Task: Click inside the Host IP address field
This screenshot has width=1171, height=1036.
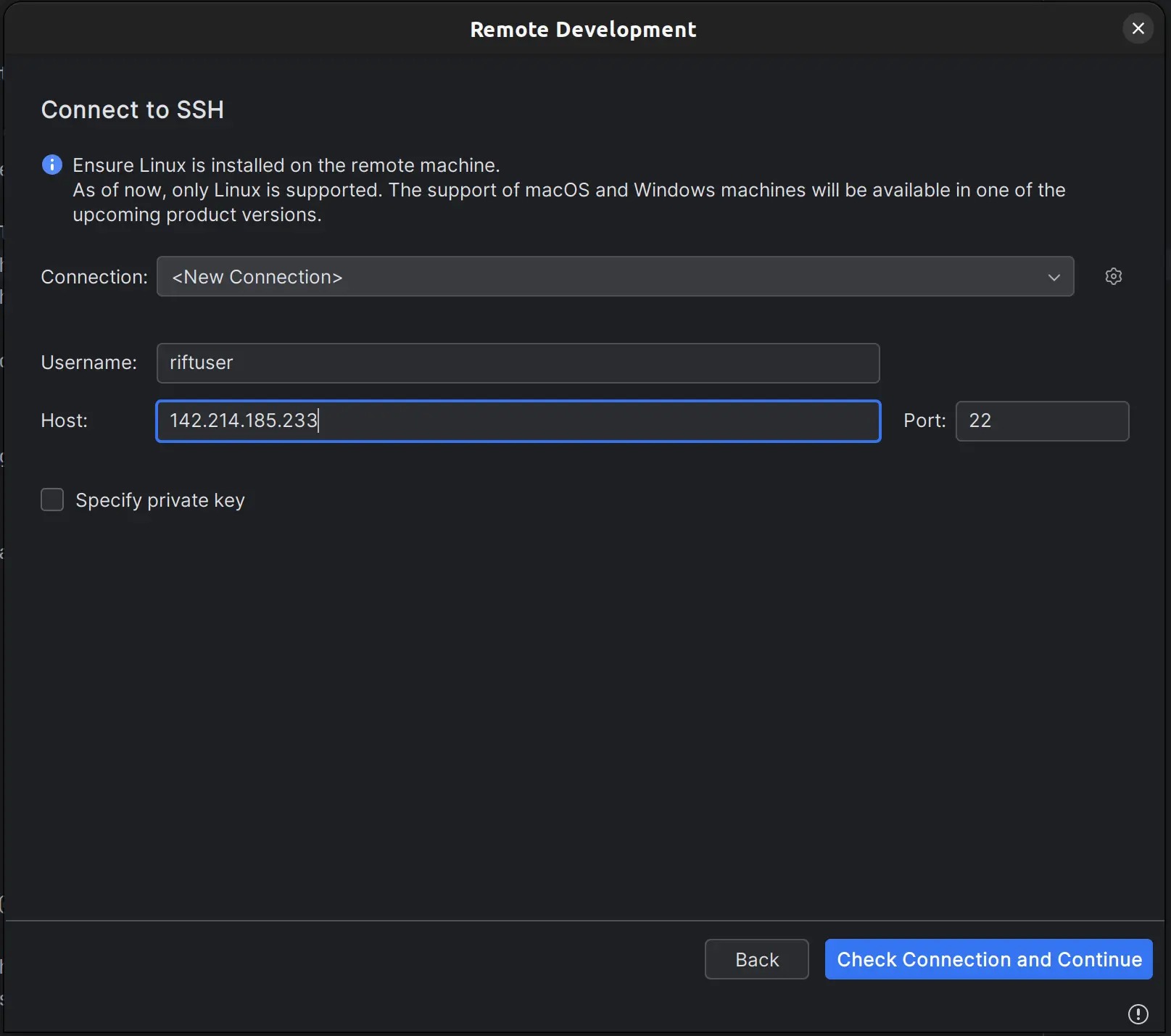Action: coord(518,421)
